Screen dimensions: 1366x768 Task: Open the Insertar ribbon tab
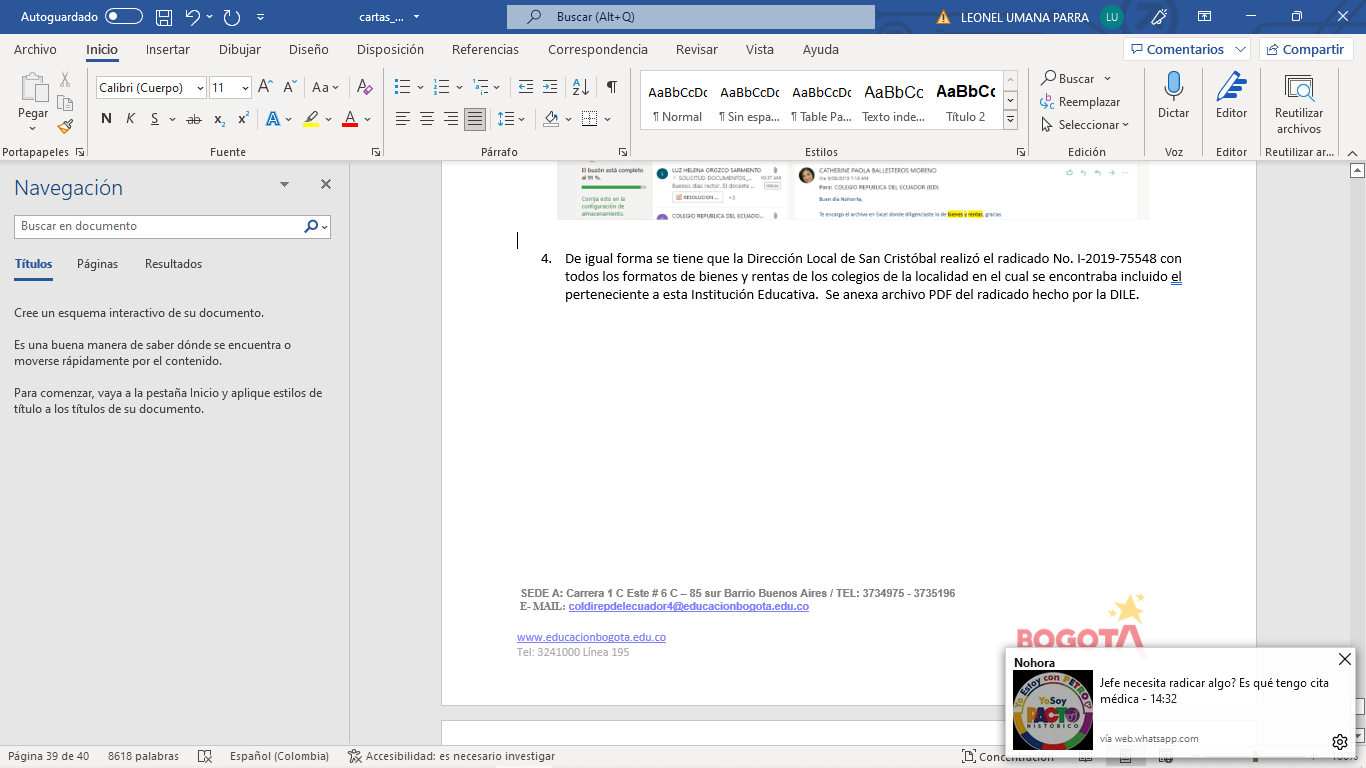(x=167, y=49)
